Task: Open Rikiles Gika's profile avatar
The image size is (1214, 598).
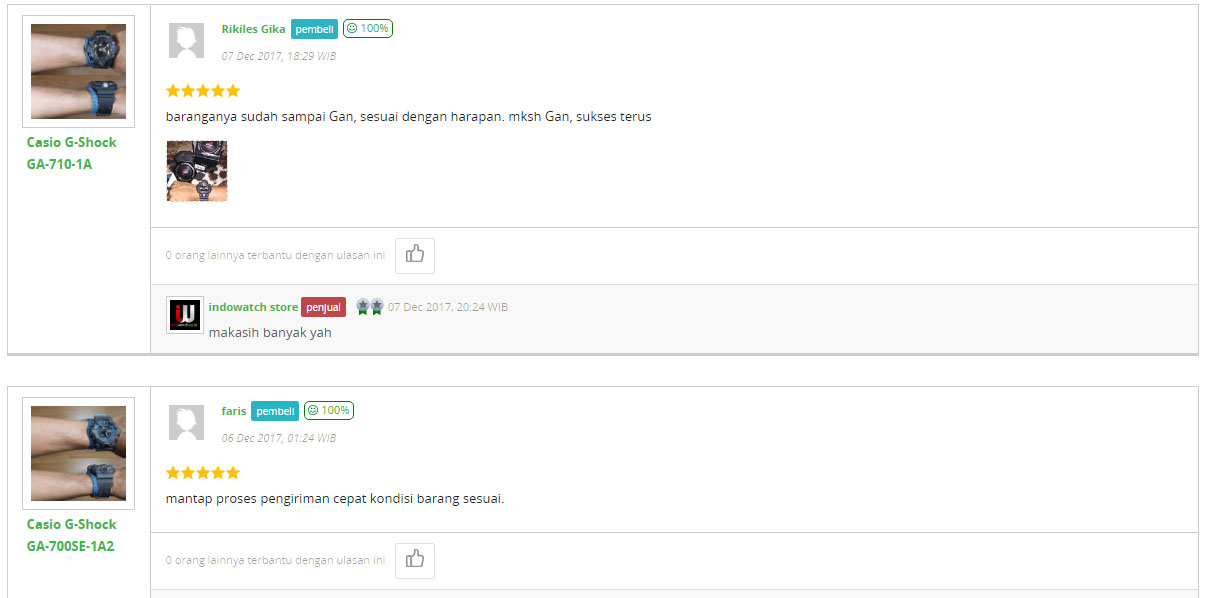Action: pyautogui.click(x=187, y=41)
